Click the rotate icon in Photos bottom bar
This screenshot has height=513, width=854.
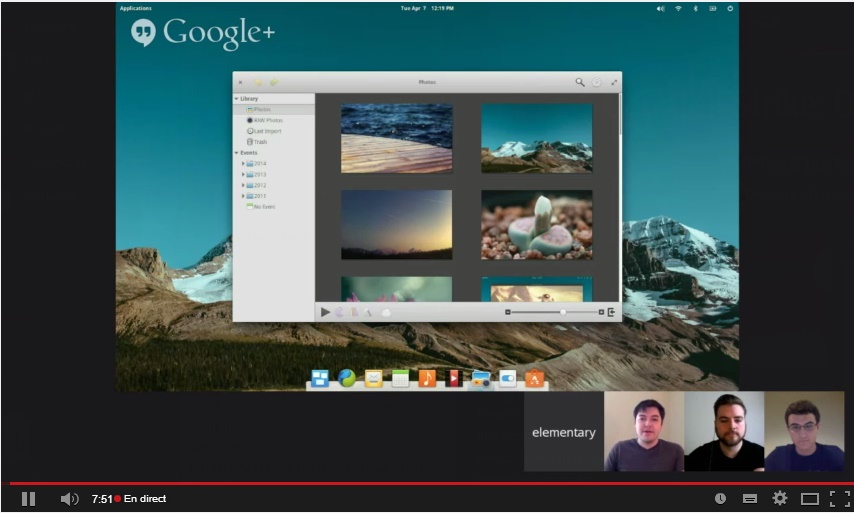[x=339, y=312]
